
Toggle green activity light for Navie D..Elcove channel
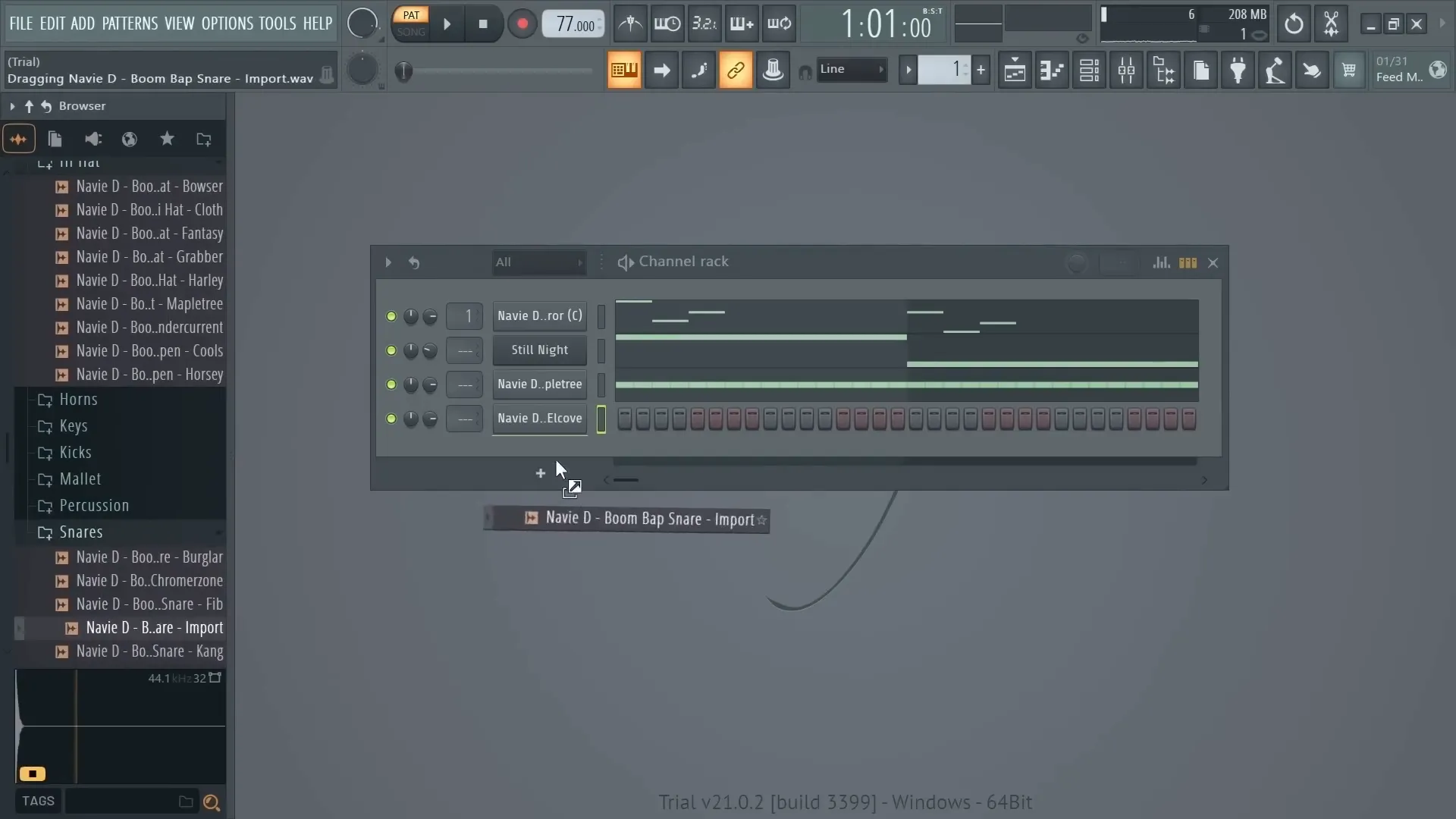click(x=390, y=418)
